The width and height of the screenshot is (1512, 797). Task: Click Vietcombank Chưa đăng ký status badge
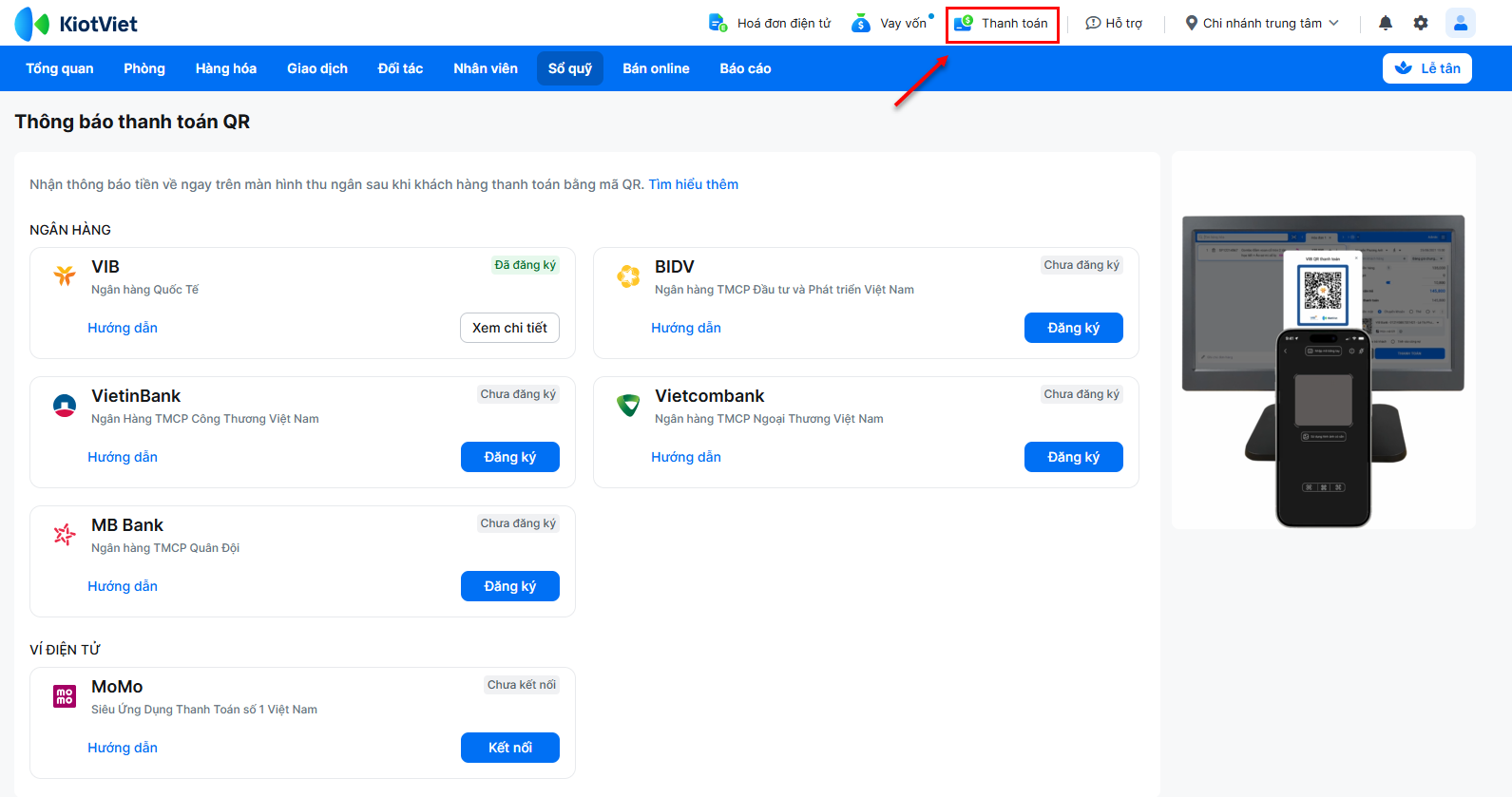coord(1081,394)
